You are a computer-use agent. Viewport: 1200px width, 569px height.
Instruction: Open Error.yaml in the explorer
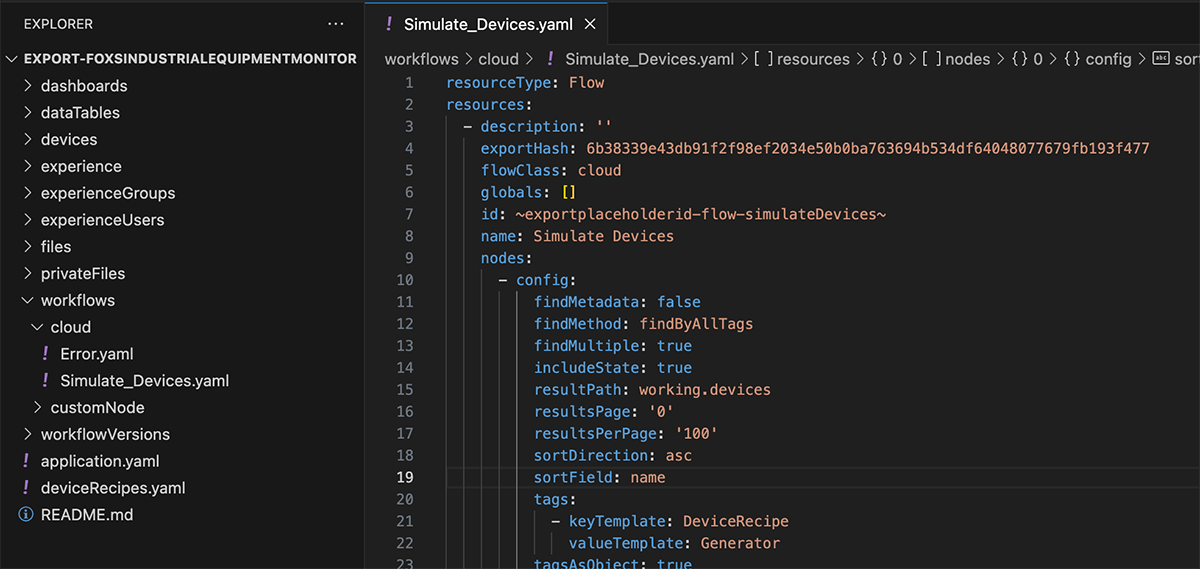click(x=97, y=354)
